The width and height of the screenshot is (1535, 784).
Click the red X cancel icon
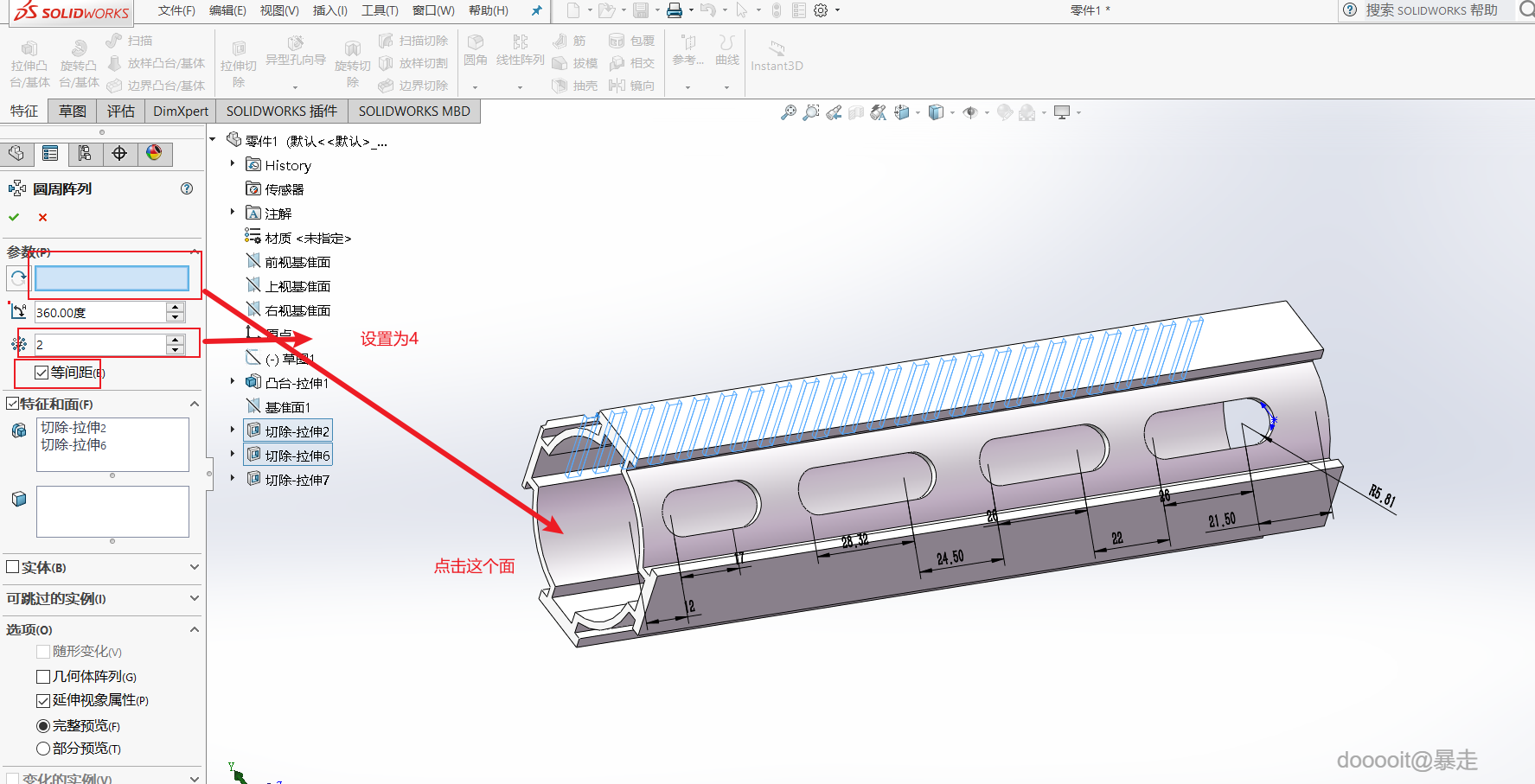tap(42, 217)
